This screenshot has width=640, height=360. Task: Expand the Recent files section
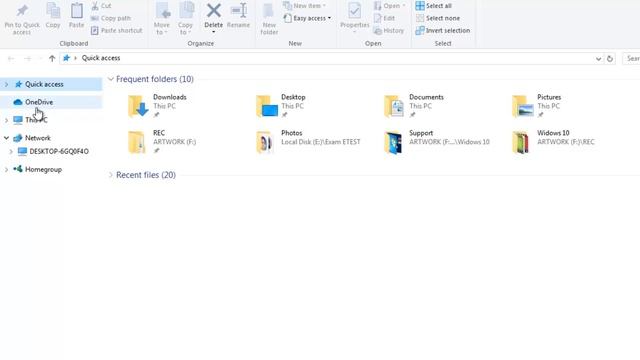111,175
